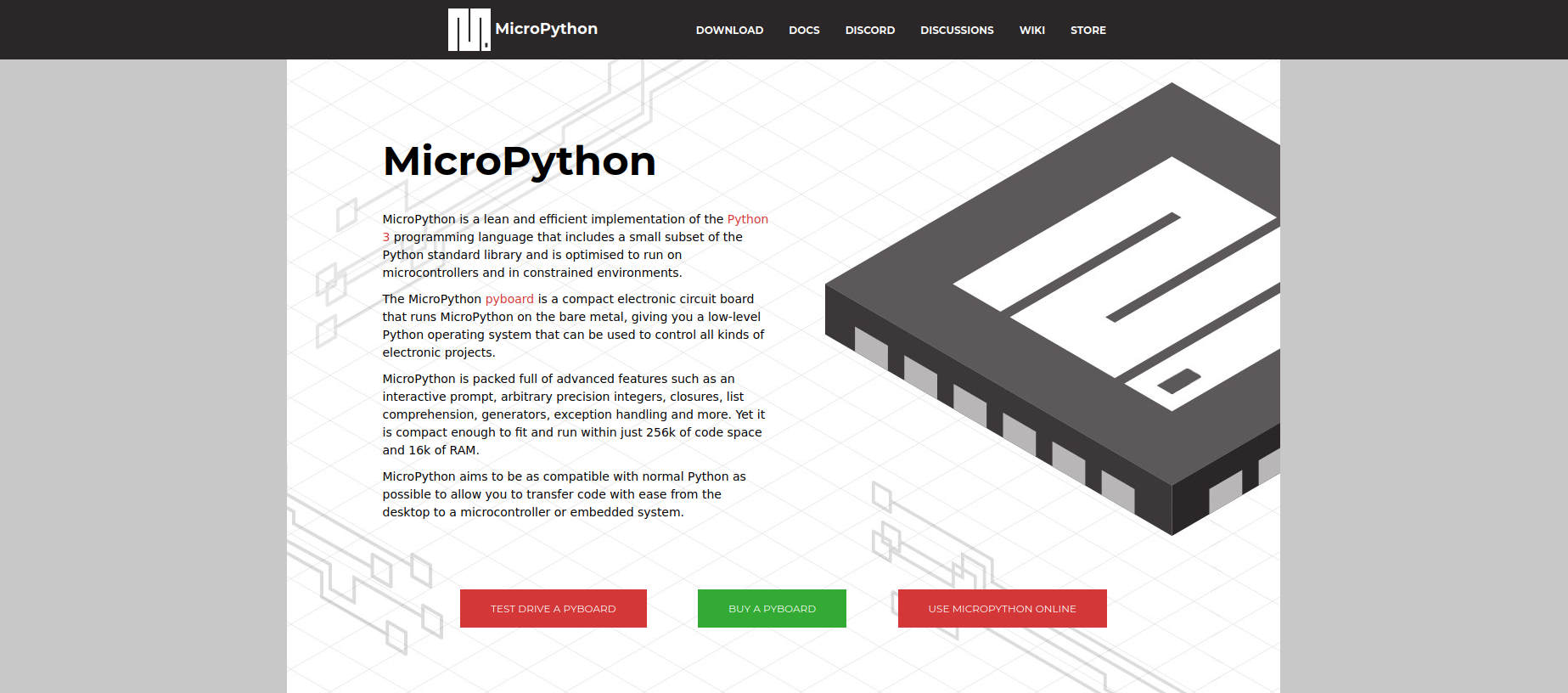Visit the STORE navigation link
This screenshot has width=1568, height=693.
pos(1088,30)
